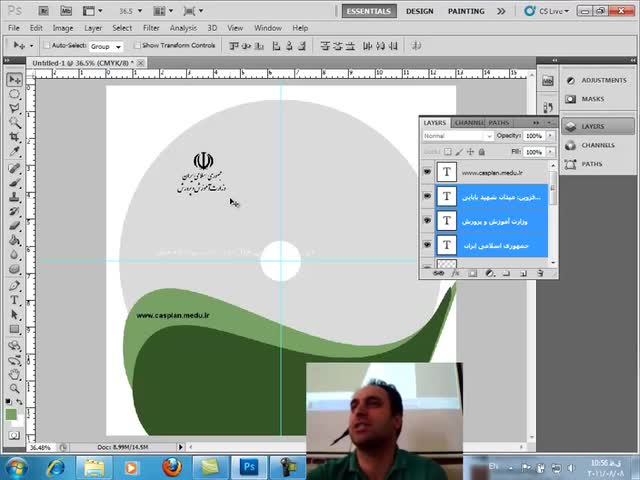Screen dimensions: 640x480
Task: Select the History Brush tool
Action: (x=14, y=211)
